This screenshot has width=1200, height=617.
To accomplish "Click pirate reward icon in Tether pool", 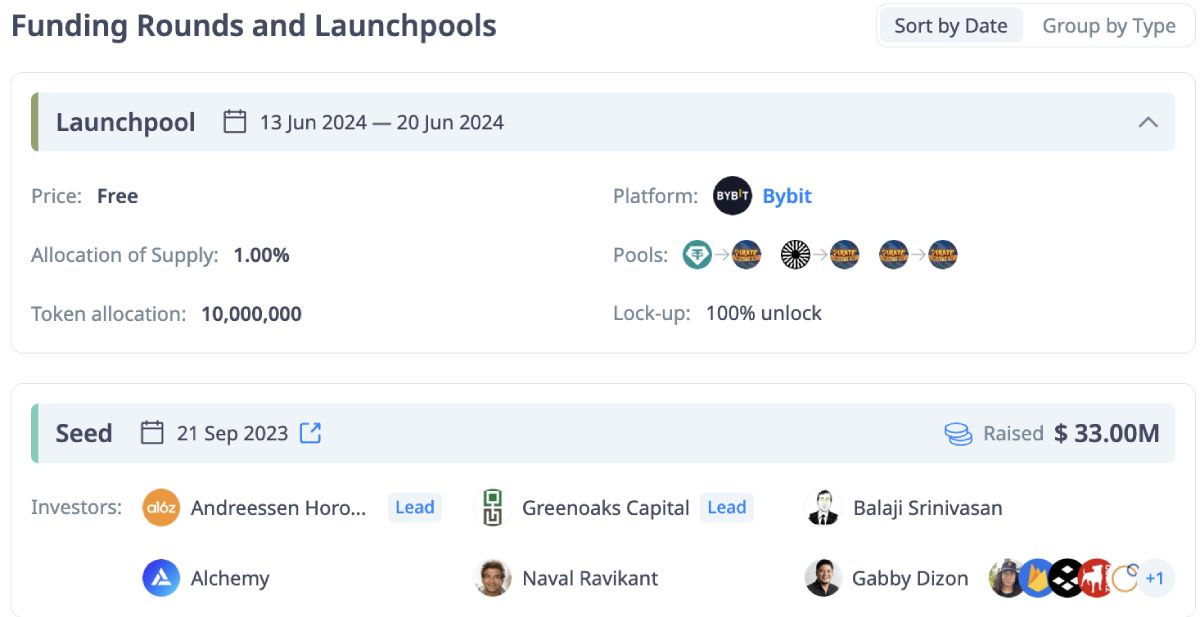I will 747,255.
